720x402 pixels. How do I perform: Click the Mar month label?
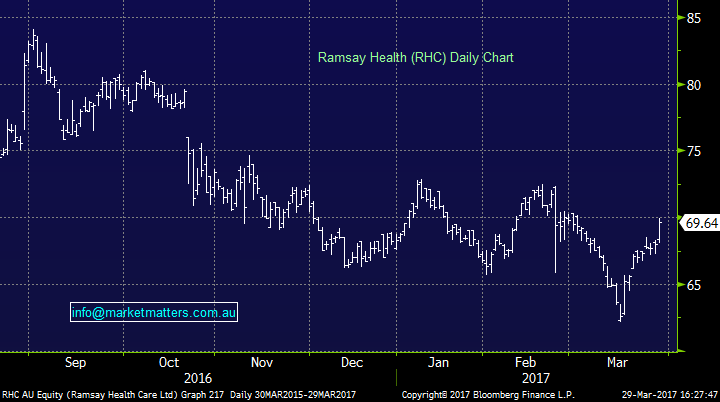coord(617,362)
